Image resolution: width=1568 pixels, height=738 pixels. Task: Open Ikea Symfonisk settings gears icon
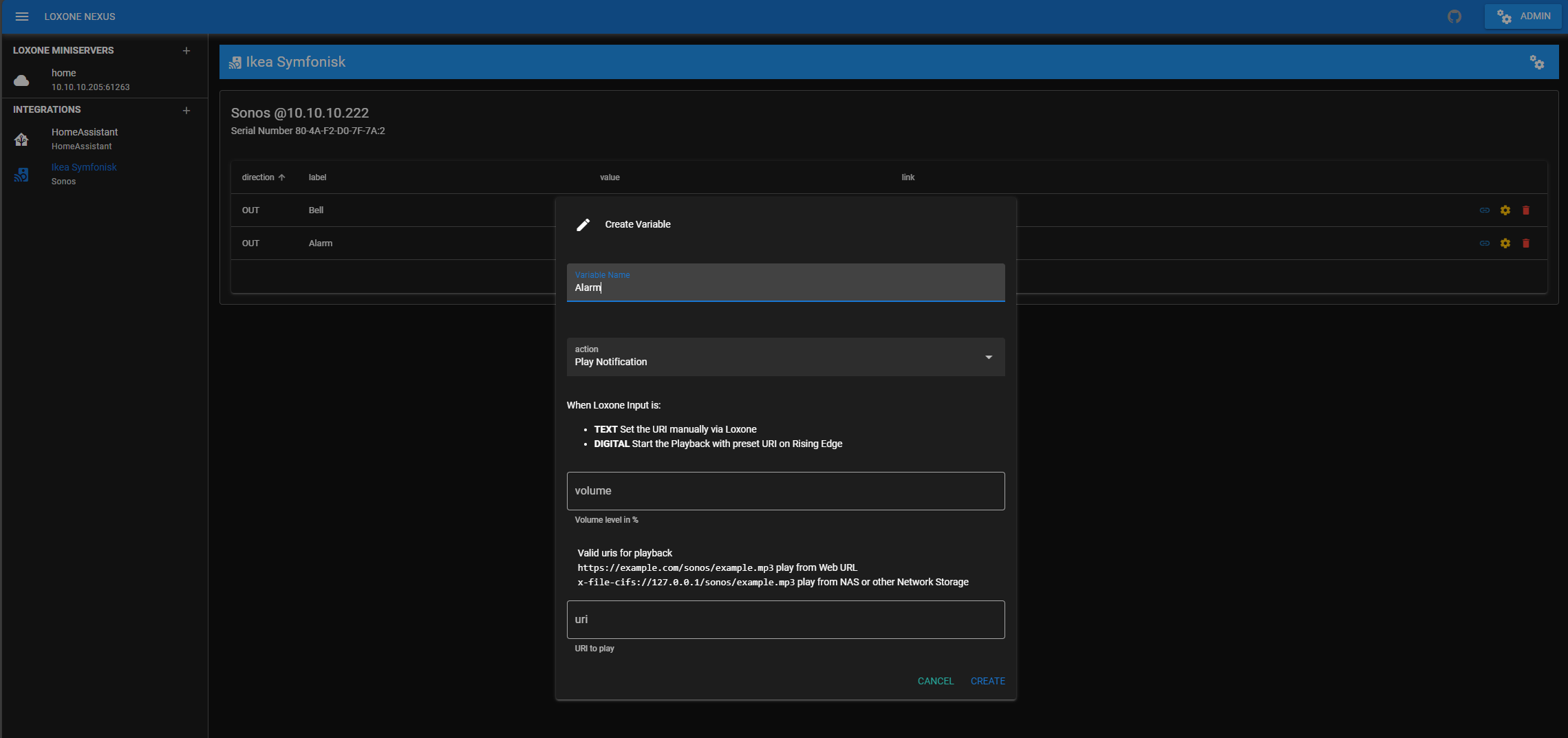click(1536, 63)
